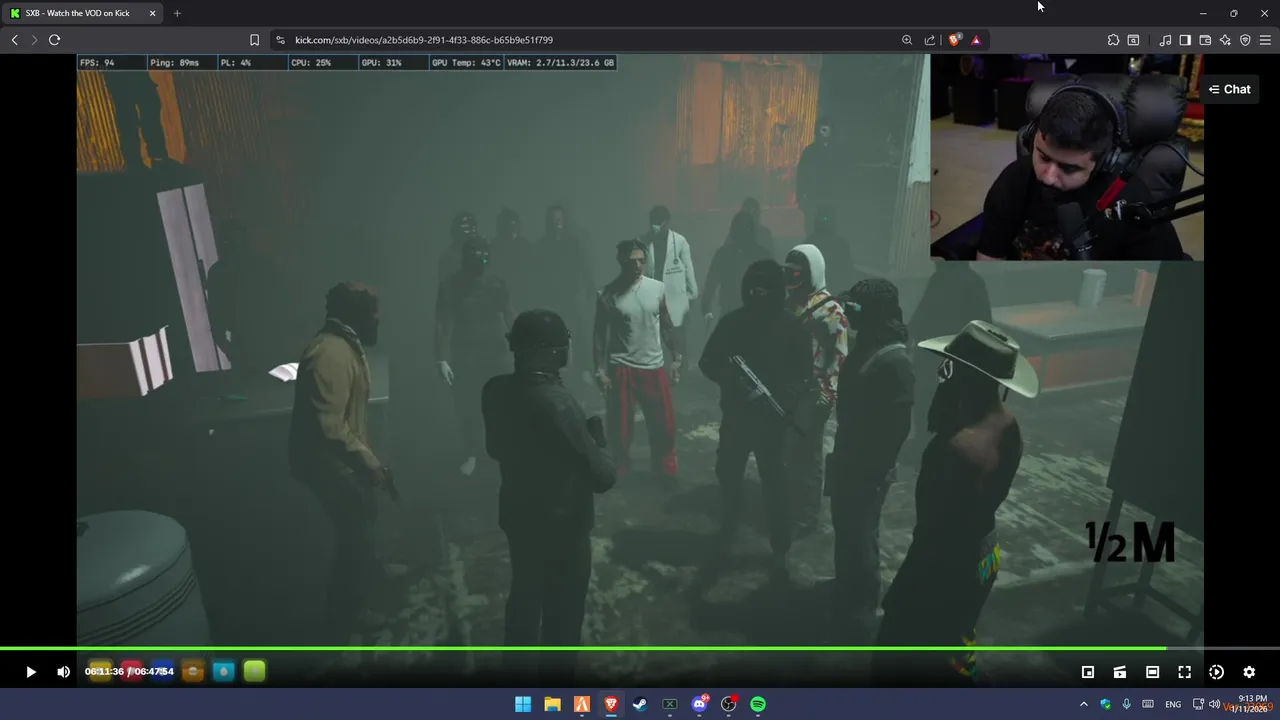
Task: View site information next to the URL
Action: click(x=280, y=40)
